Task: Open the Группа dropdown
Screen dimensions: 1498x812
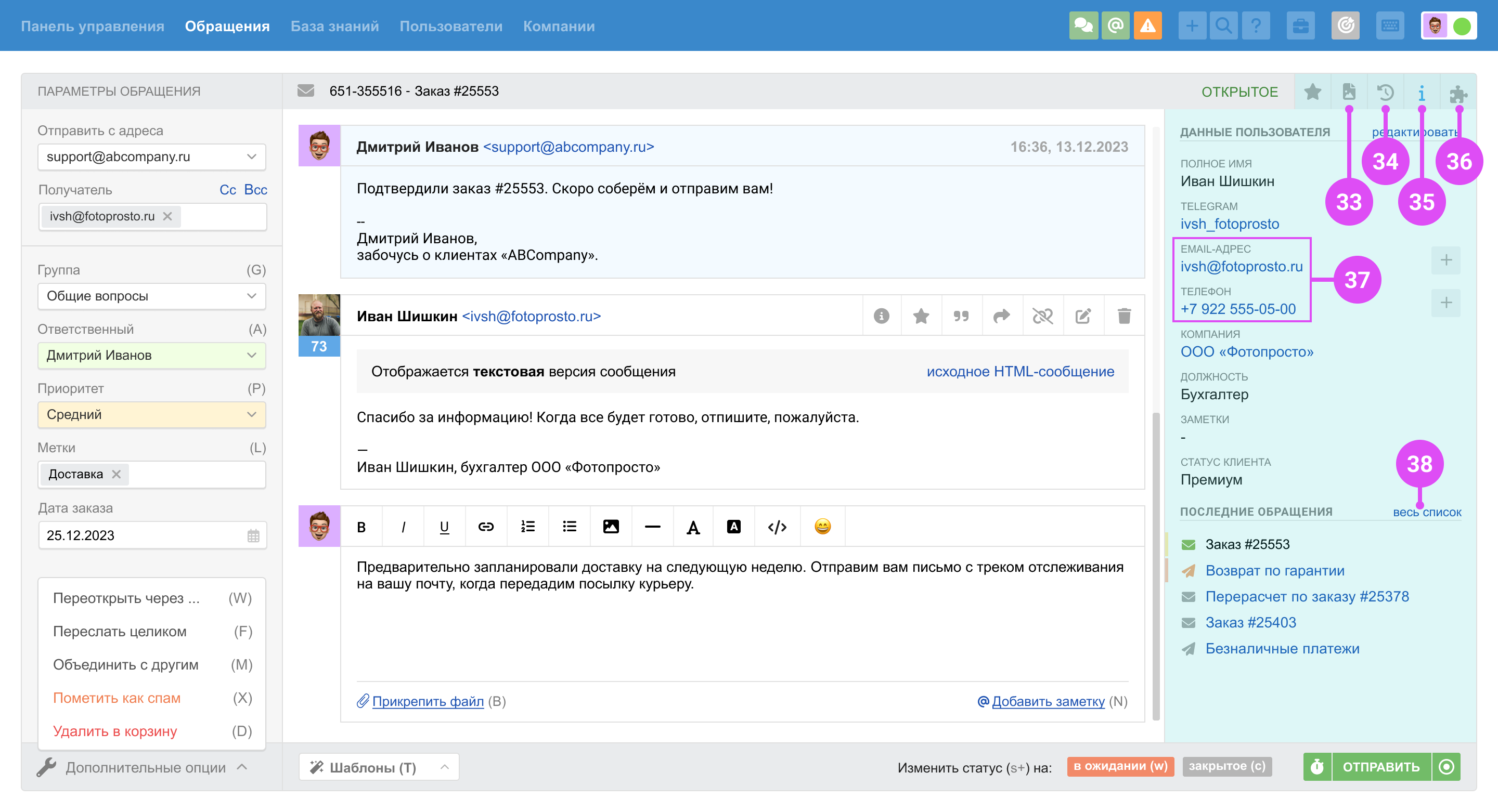Action: click(151, 296)
